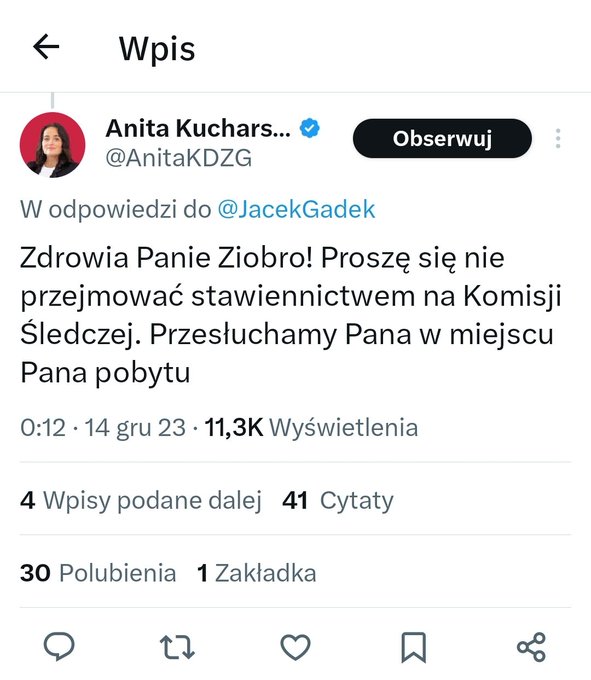Screen dimensions: 591x680
Task: Click the Wpis header title
Action: click(157, 49)
